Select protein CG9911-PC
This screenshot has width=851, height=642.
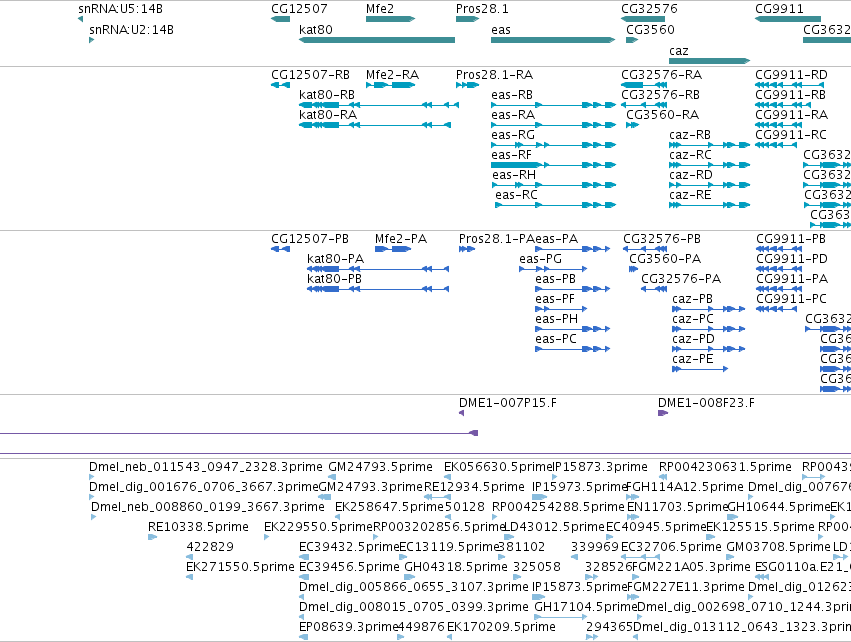point(791,300)
